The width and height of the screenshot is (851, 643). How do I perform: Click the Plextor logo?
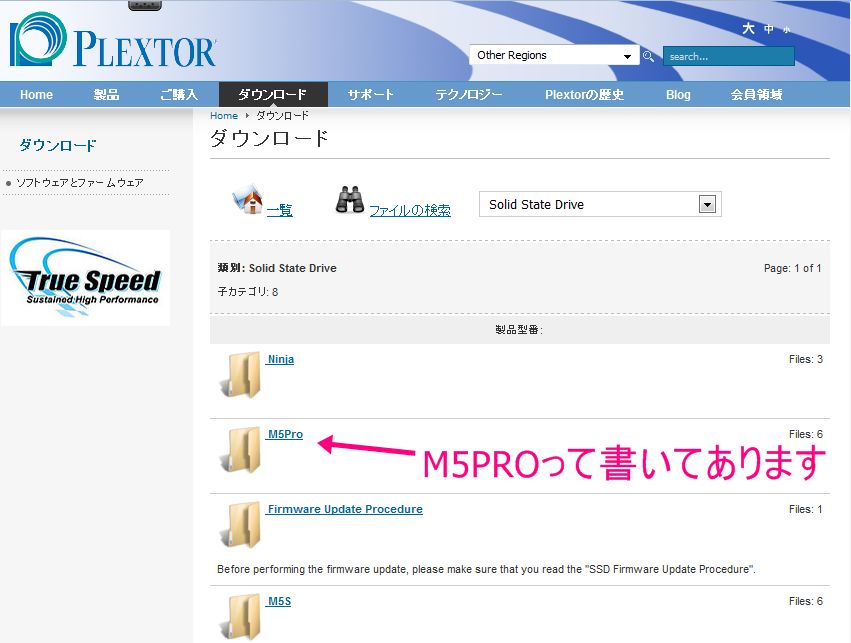point(113,40)
